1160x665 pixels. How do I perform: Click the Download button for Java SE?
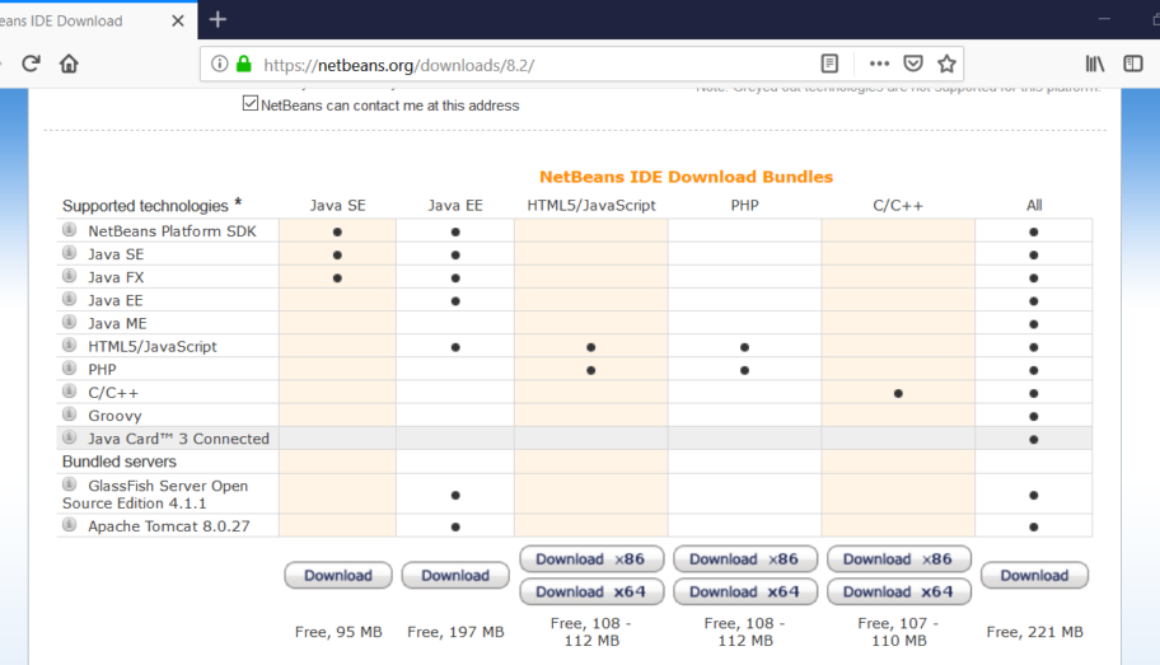tap(338, 575)
